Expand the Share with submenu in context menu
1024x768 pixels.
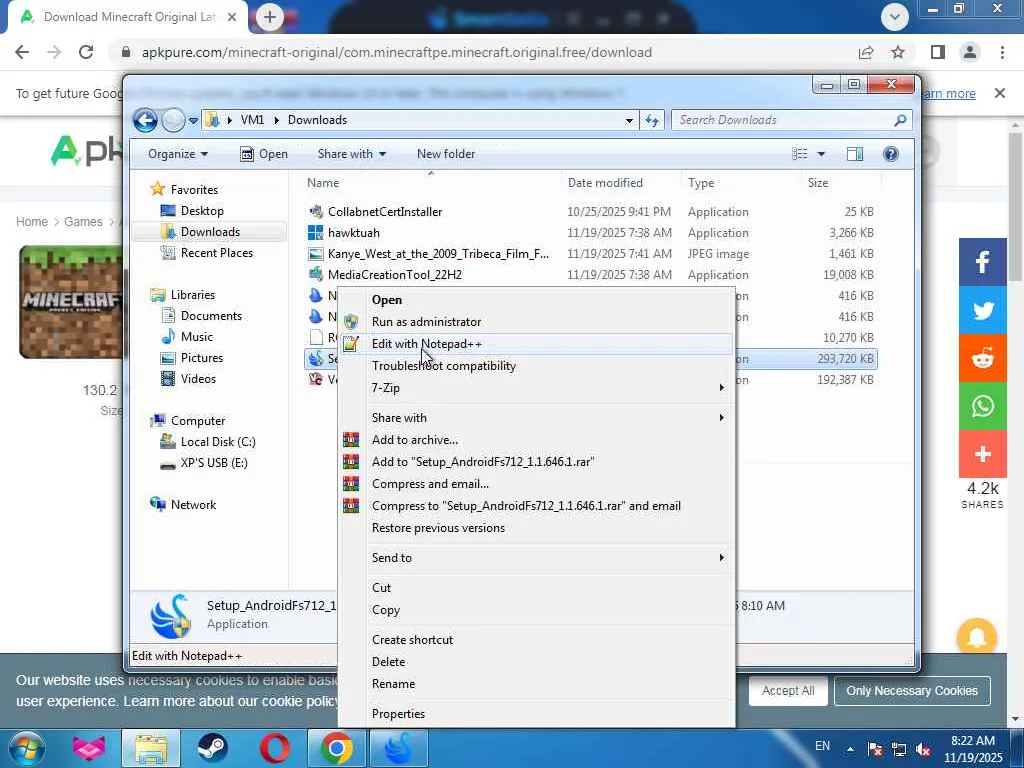[536, 418]
